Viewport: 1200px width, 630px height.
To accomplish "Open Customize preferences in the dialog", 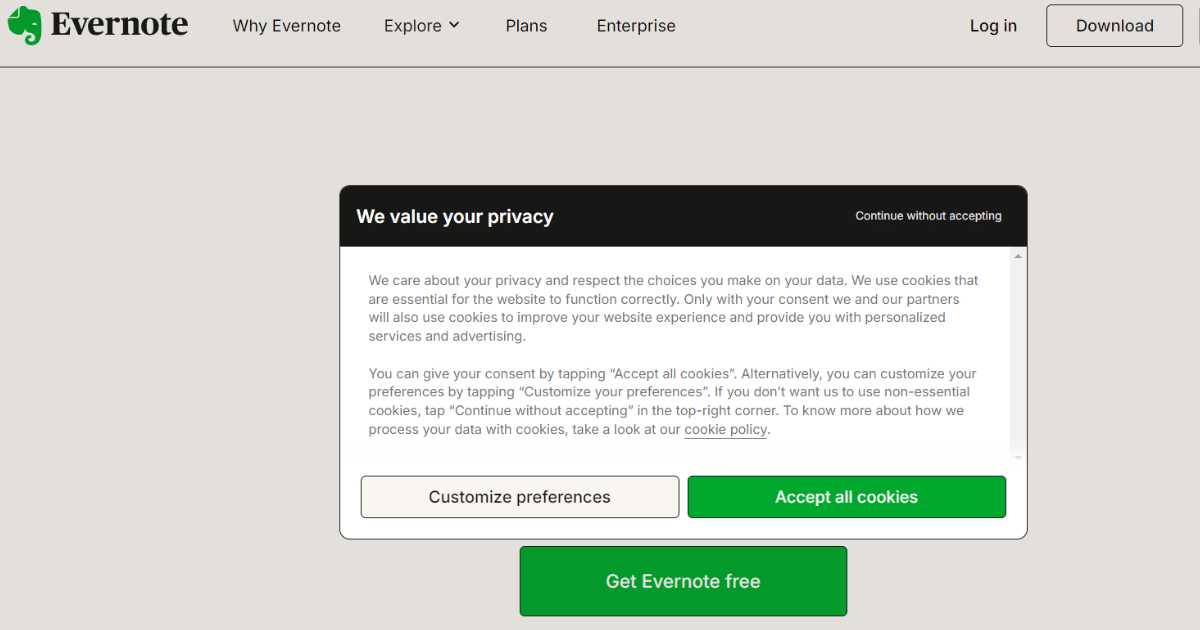I will (519, 496).
